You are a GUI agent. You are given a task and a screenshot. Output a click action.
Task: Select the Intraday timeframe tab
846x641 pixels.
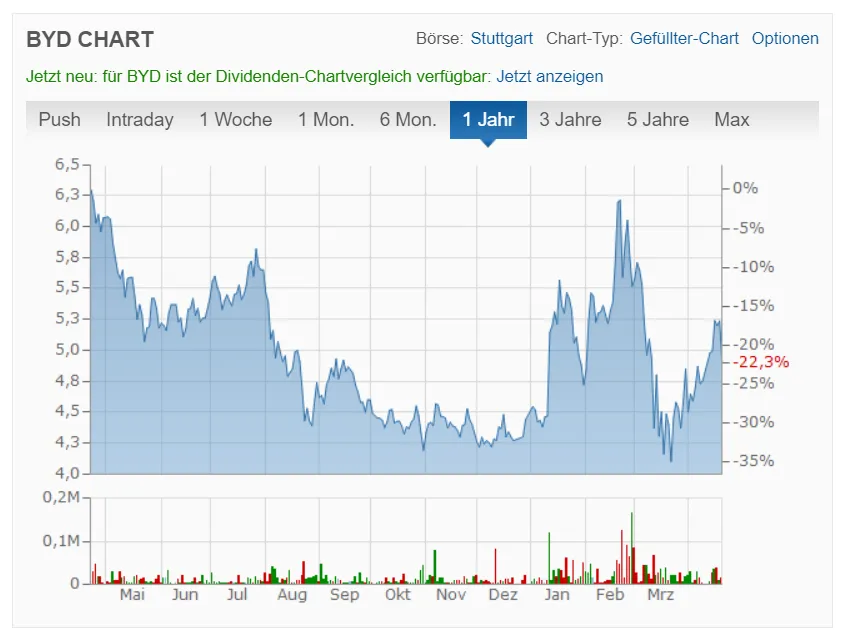click(139, 120)
